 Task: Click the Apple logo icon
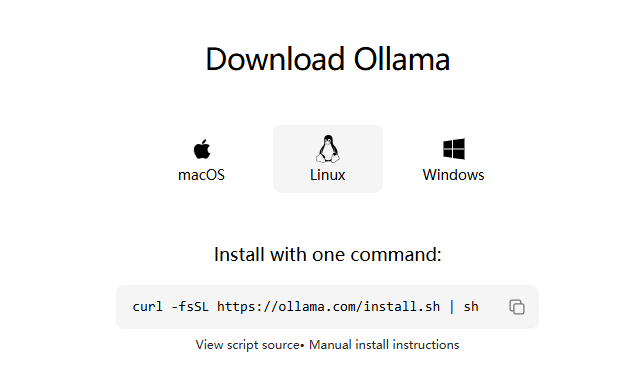pos(202,149)
